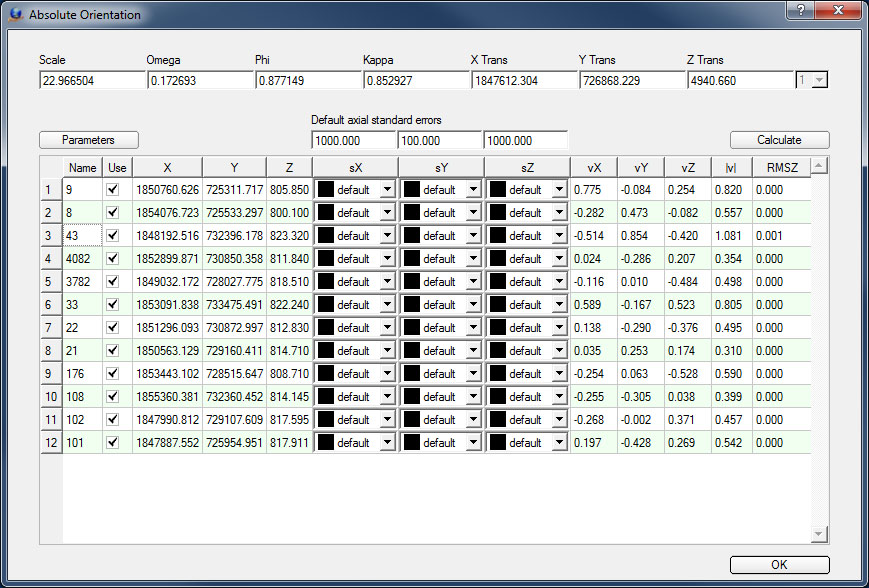Screen dimensions: 869x588
Task: Open sY dropdown for point 8
Action: pos(473,213)
